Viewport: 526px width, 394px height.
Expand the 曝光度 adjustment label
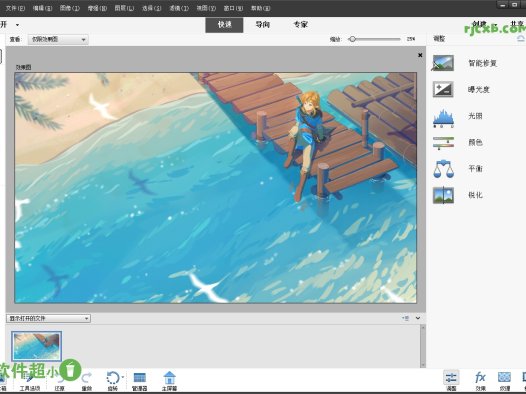tap(479, 90)
